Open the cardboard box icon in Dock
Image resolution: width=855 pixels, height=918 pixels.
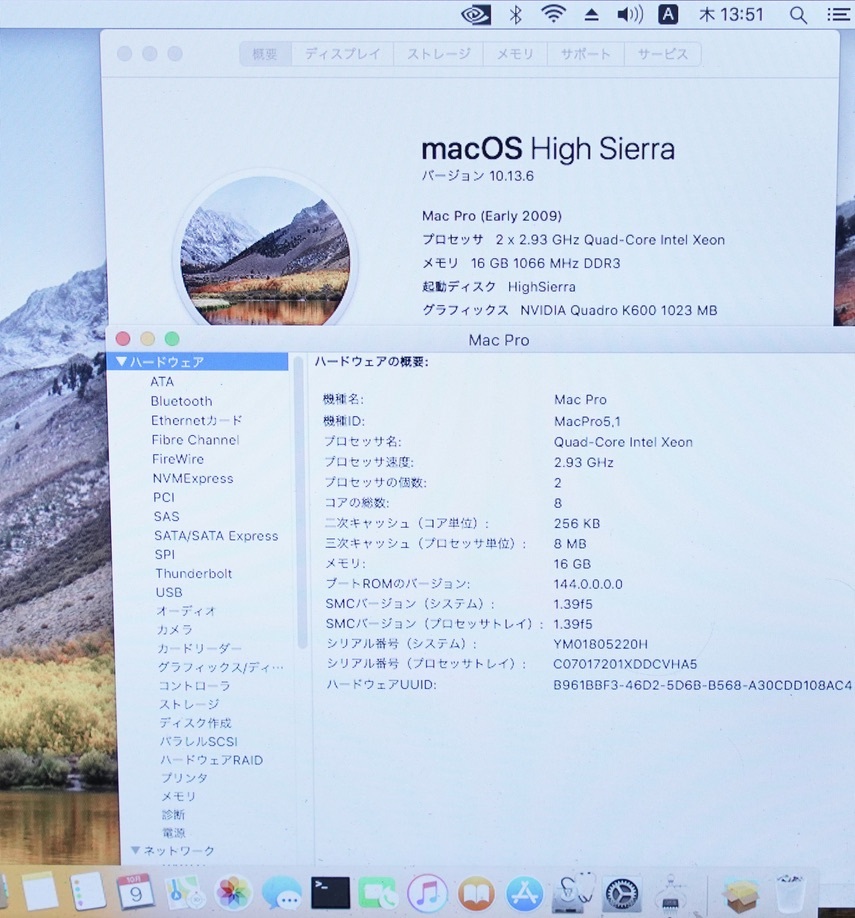tap(741, 894)
